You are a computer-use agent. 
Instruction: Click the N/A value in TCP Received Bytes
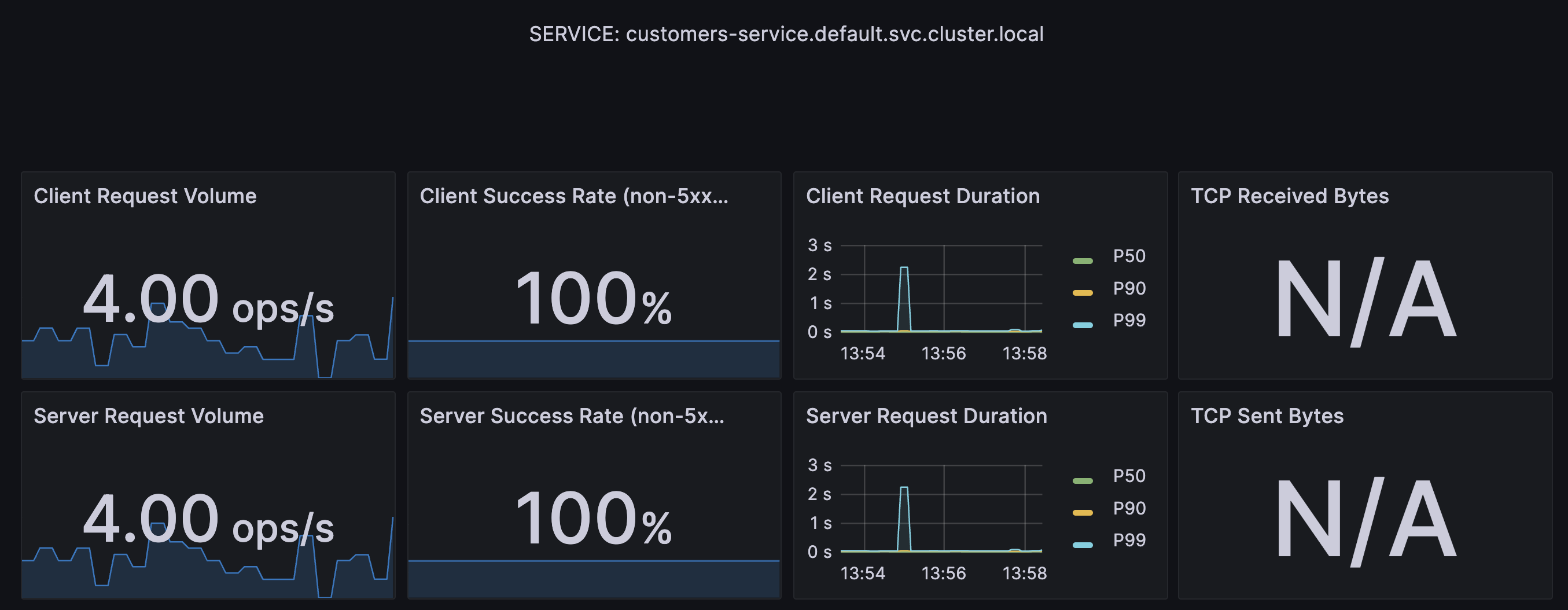pyautogui.click(x=1365, y=301)
